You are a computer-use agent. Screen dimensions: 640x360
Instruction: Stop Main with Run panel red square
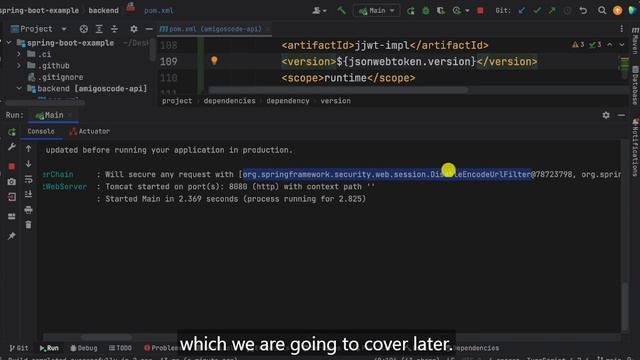(12, 167)
